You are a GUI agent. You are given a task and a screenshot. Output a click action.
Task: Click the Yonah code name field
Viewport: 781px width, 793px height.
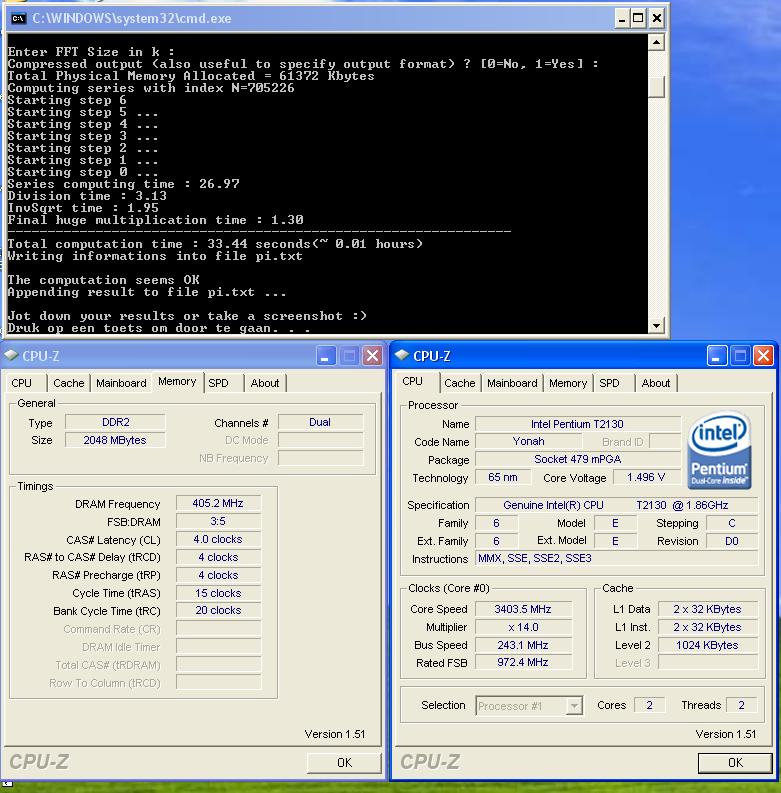(528, 441)
